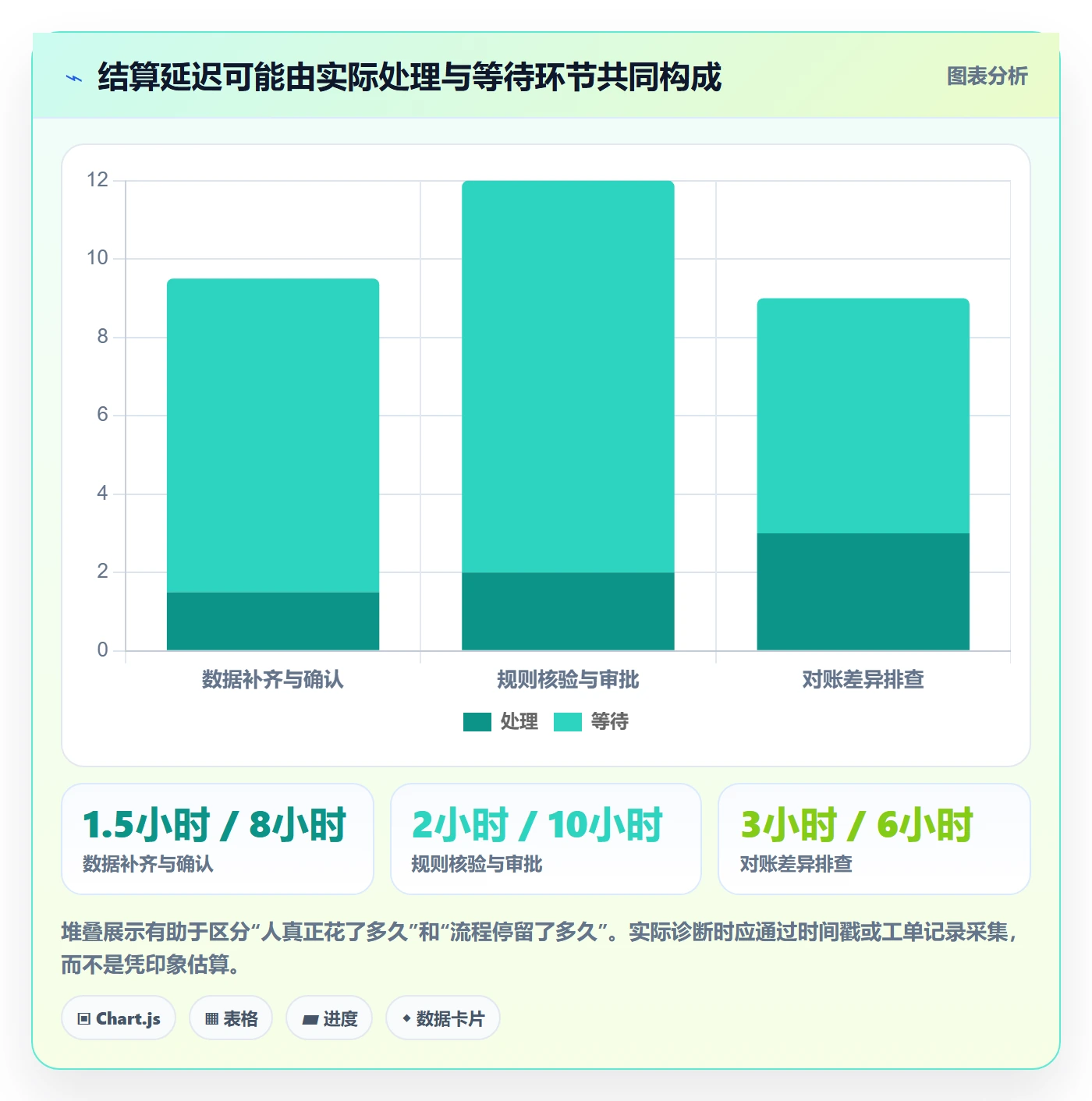Click 规则核验与审批 caption in second data card
1092x1101 pixels.
[x=477, y=864]
